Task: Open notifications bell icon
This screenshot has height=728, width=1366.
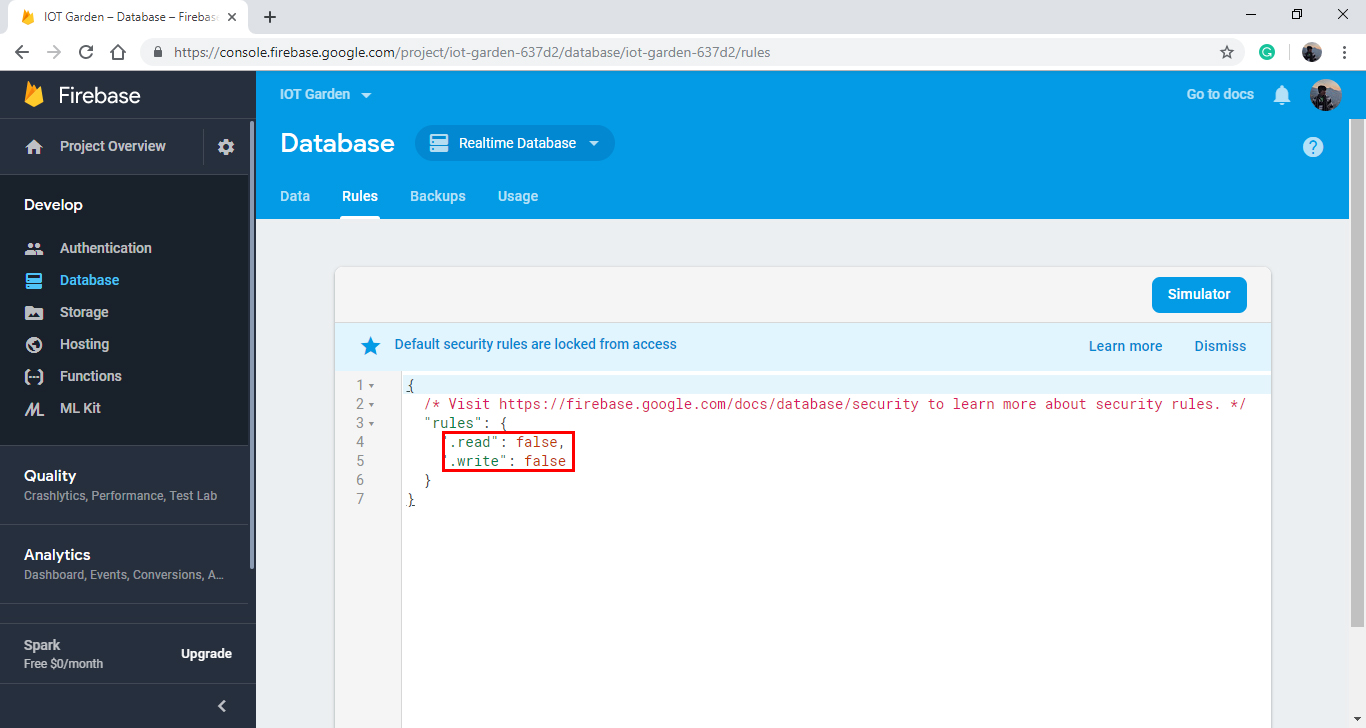Action: (1282, 95)
